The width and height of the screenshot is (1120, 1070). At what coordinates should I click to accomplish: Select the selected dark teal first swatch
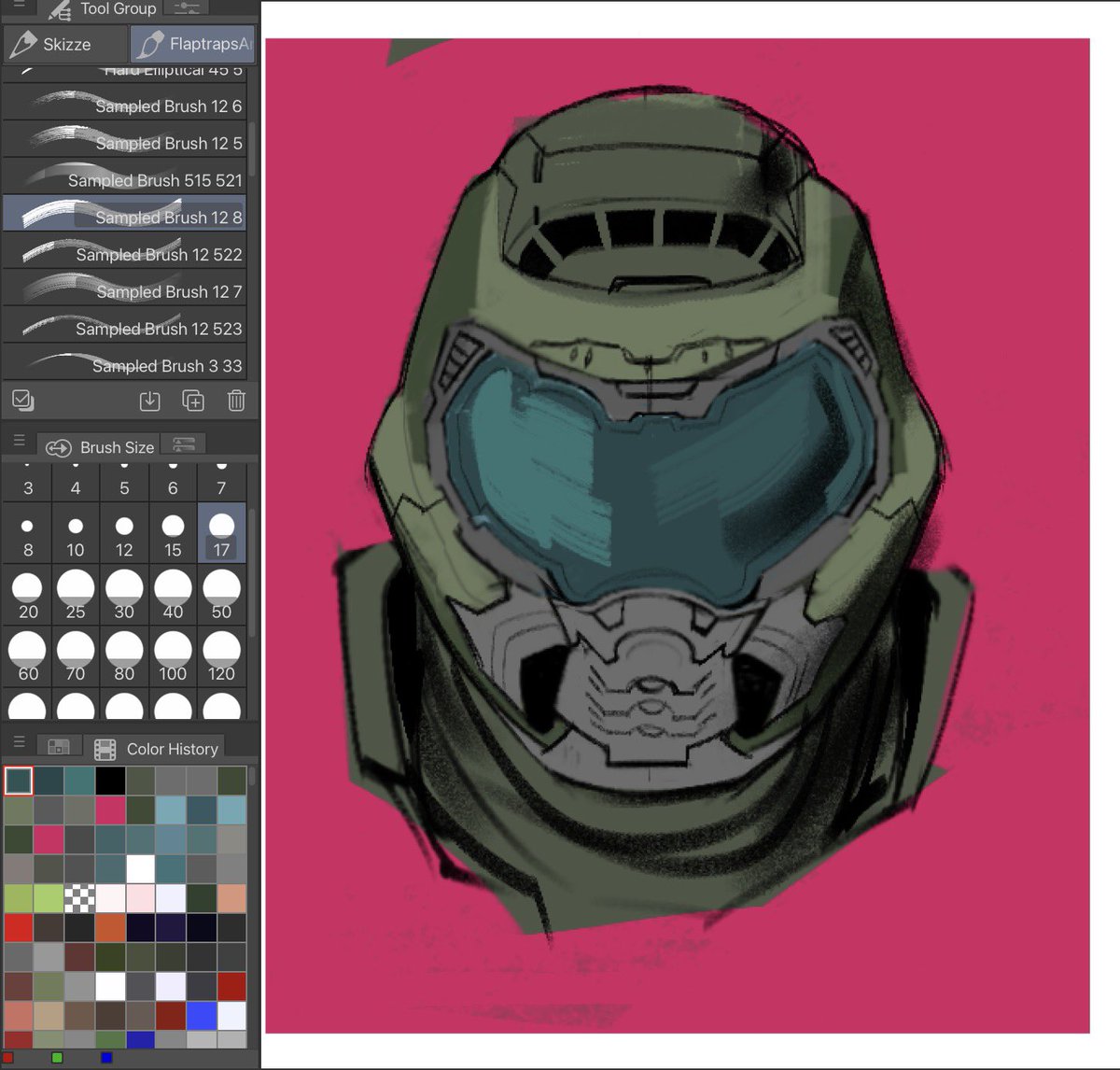19,781
